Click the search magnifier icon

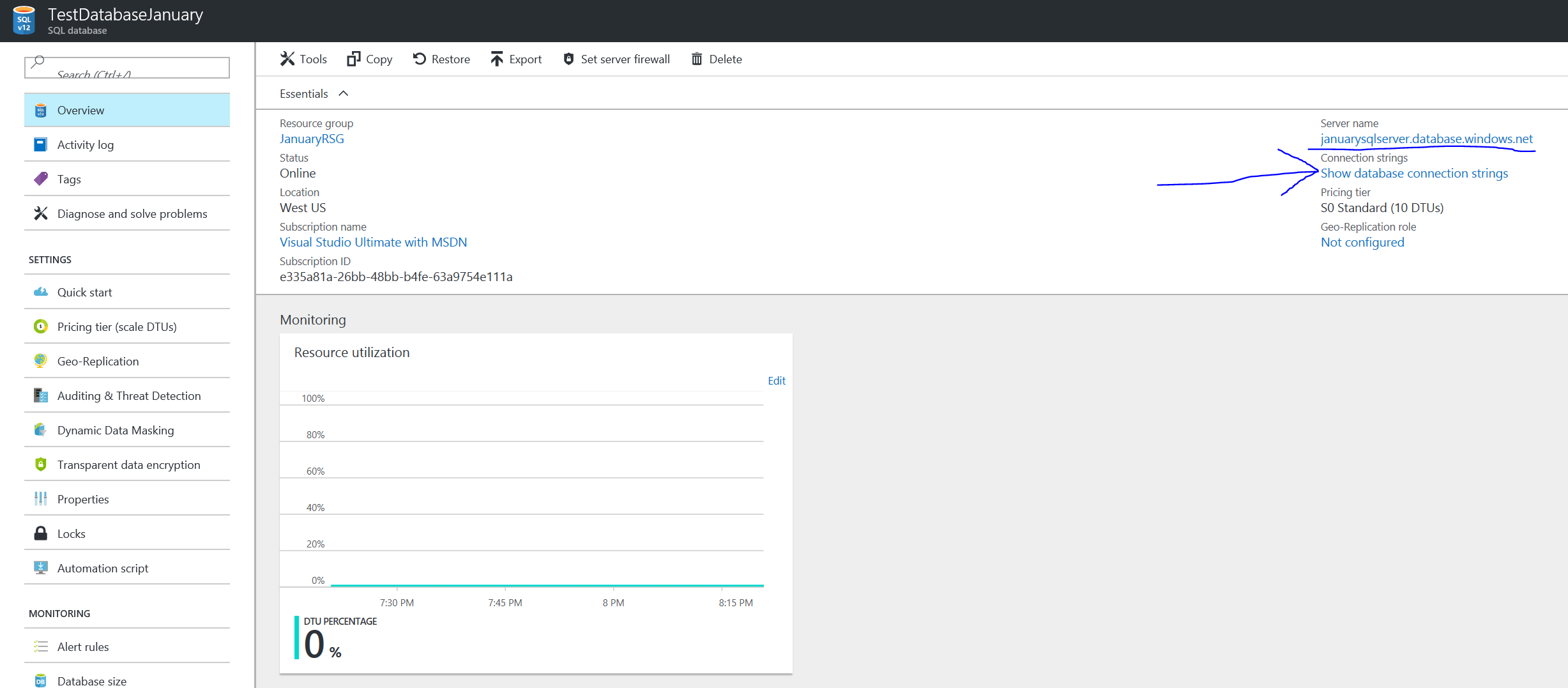point(38,62)
